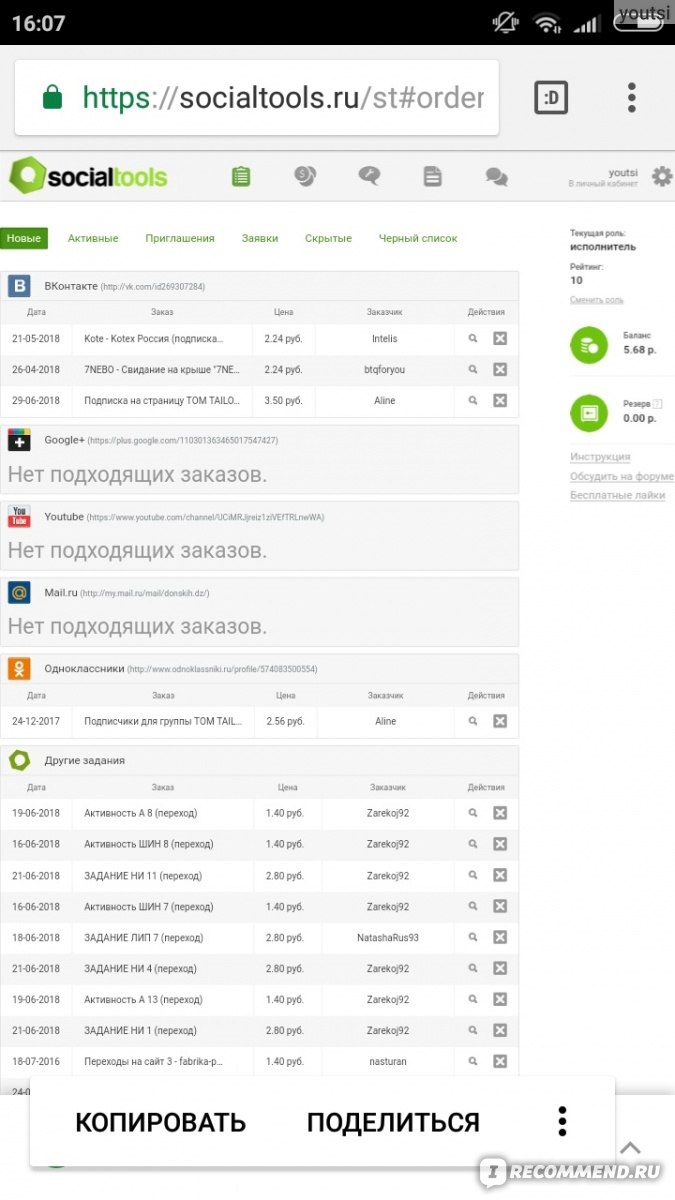
Task: Hide the 7NEBO order
Action: click(500, 370)
